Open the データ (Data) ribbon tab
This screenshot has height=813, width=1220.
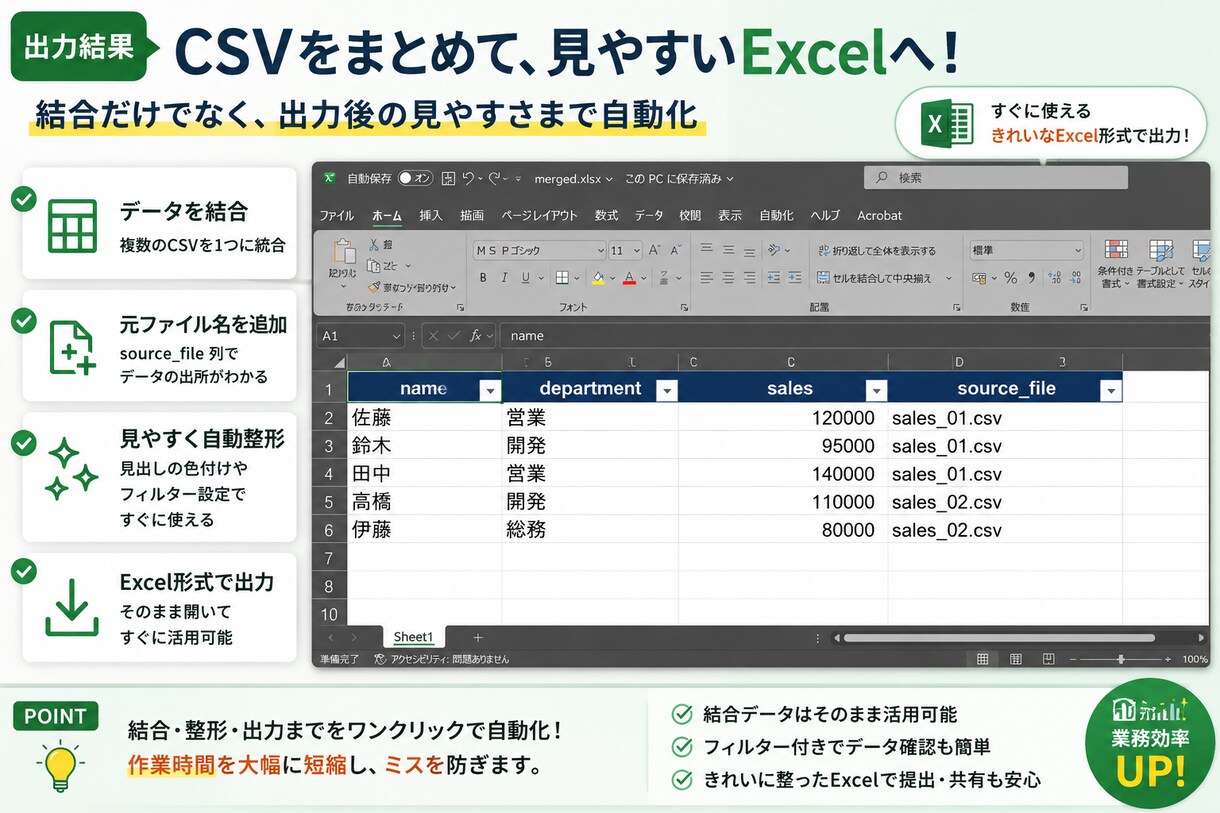[649, 215]
